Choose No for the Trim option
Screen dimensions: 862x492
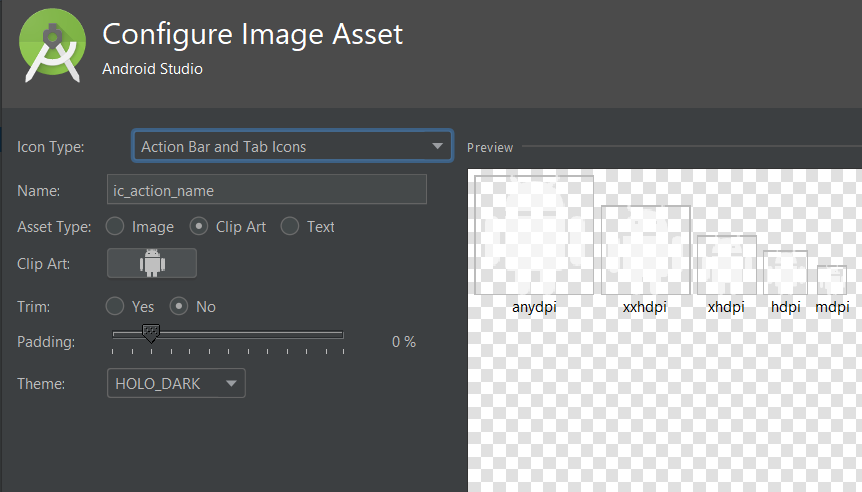pyautogui.click(x=180, y=307)
